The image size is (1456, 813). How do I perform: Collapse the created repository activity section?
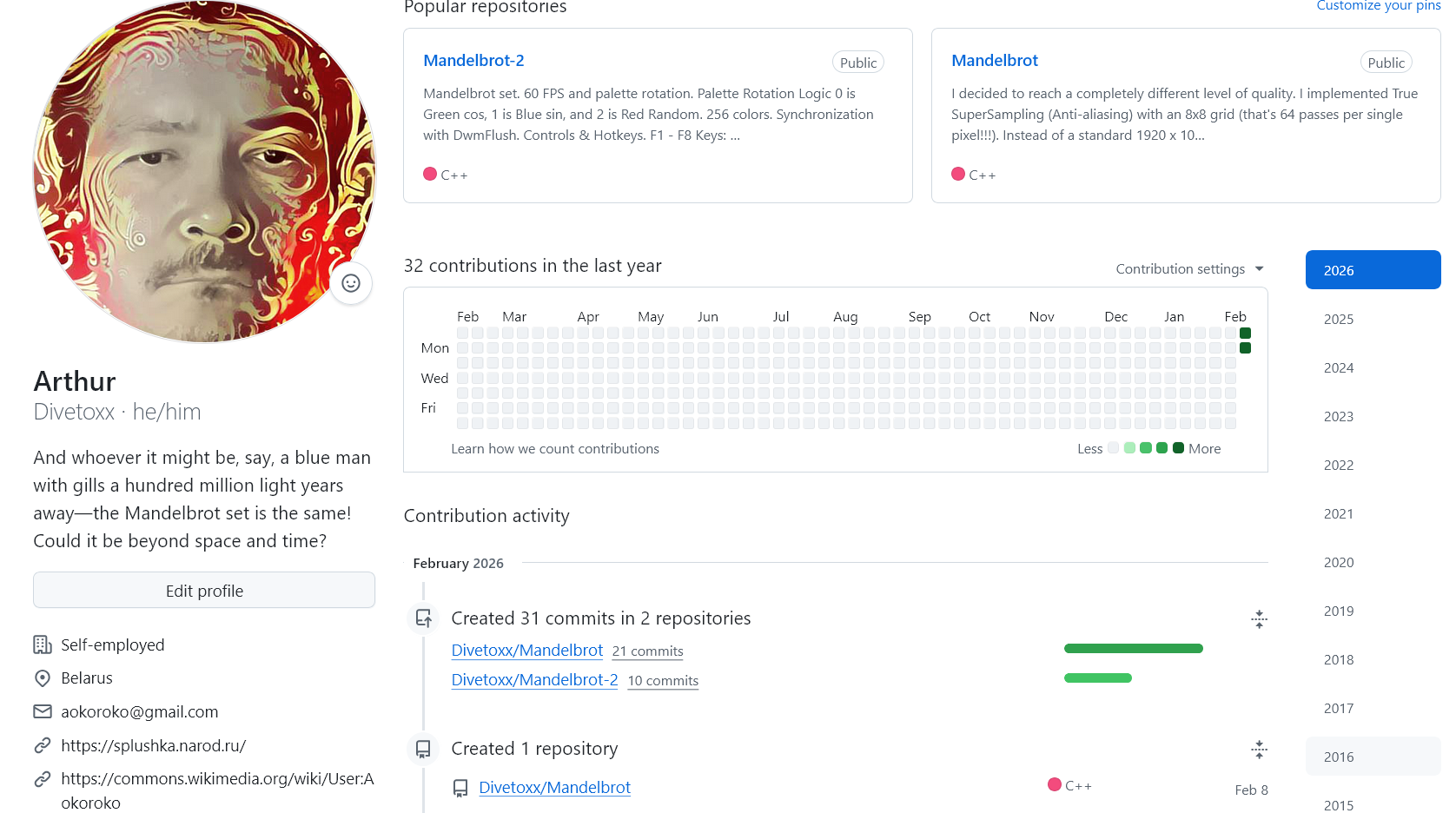1259,750
